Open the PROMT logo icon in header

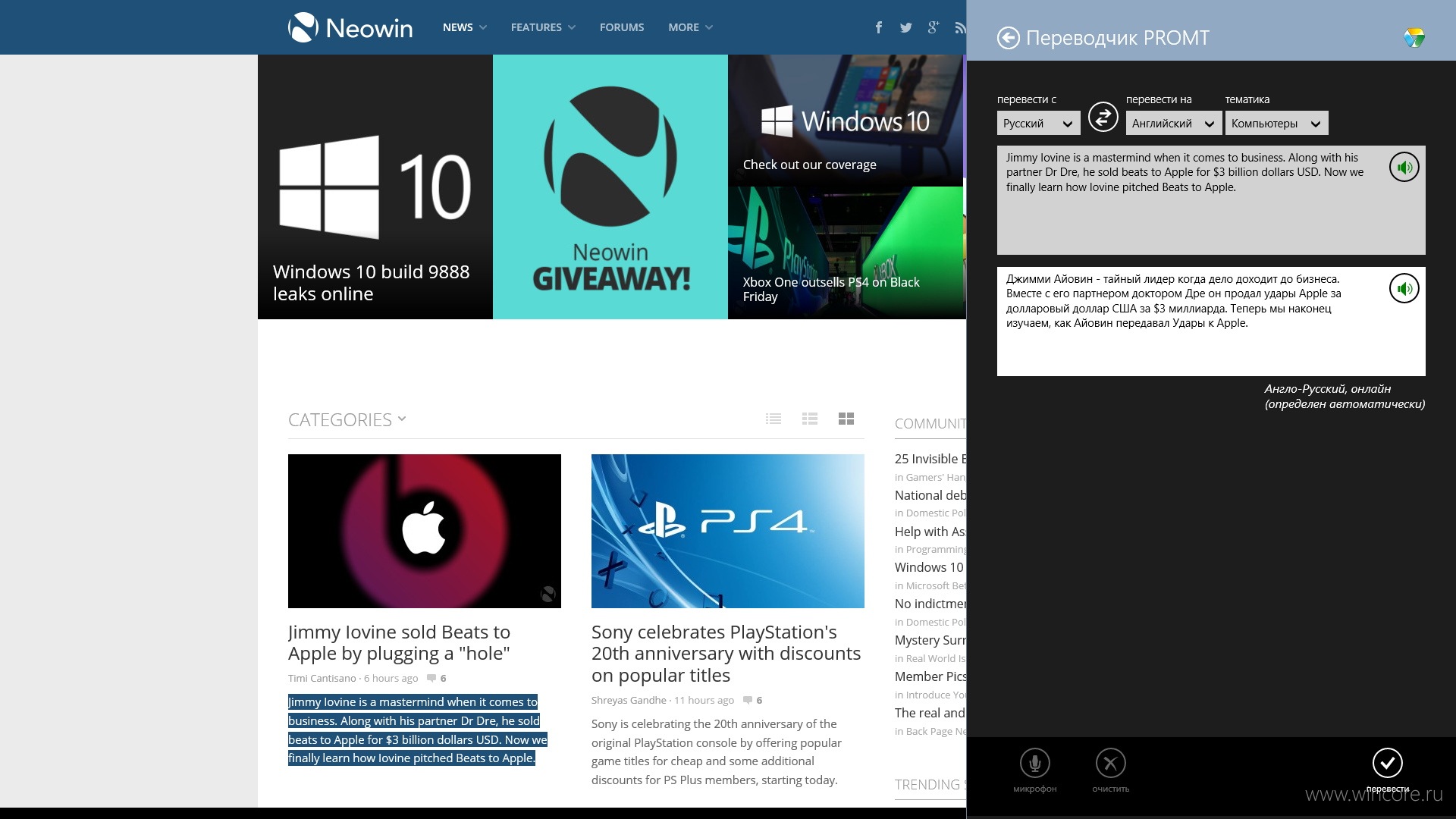[1414, 38]
